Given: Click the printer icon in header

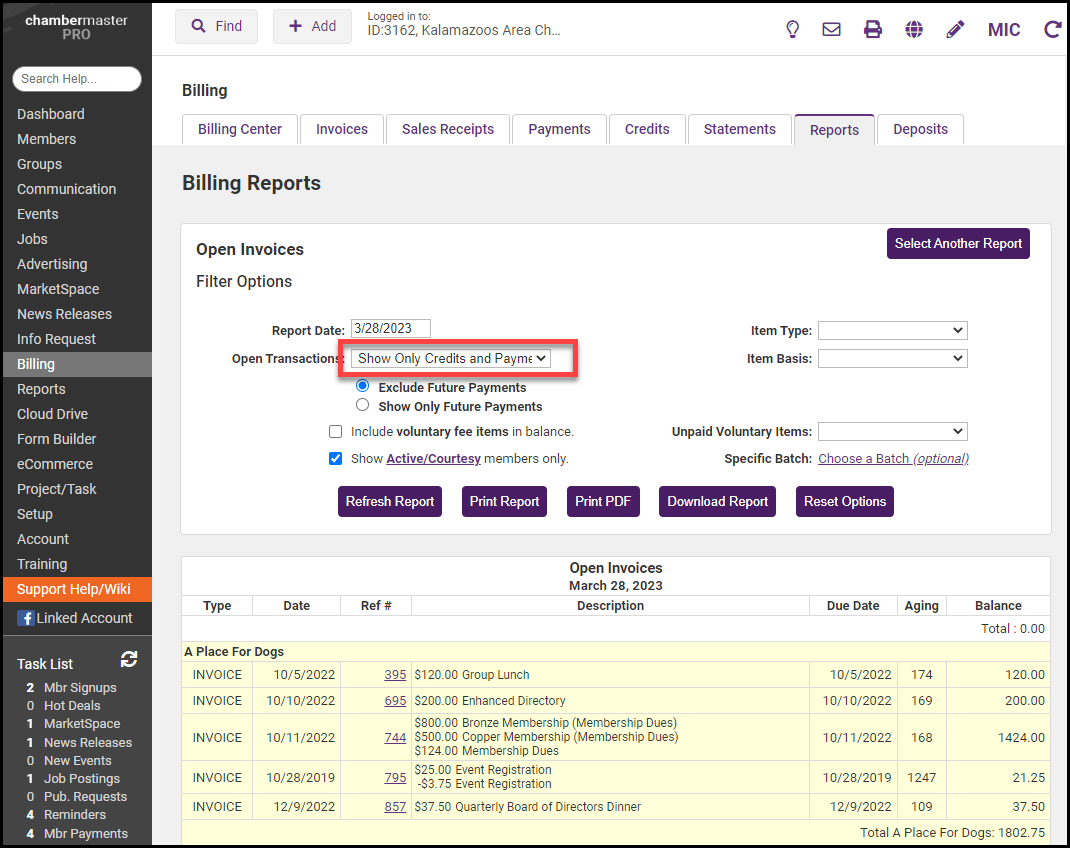Looking at the screenshot, I should pos(873,29).
